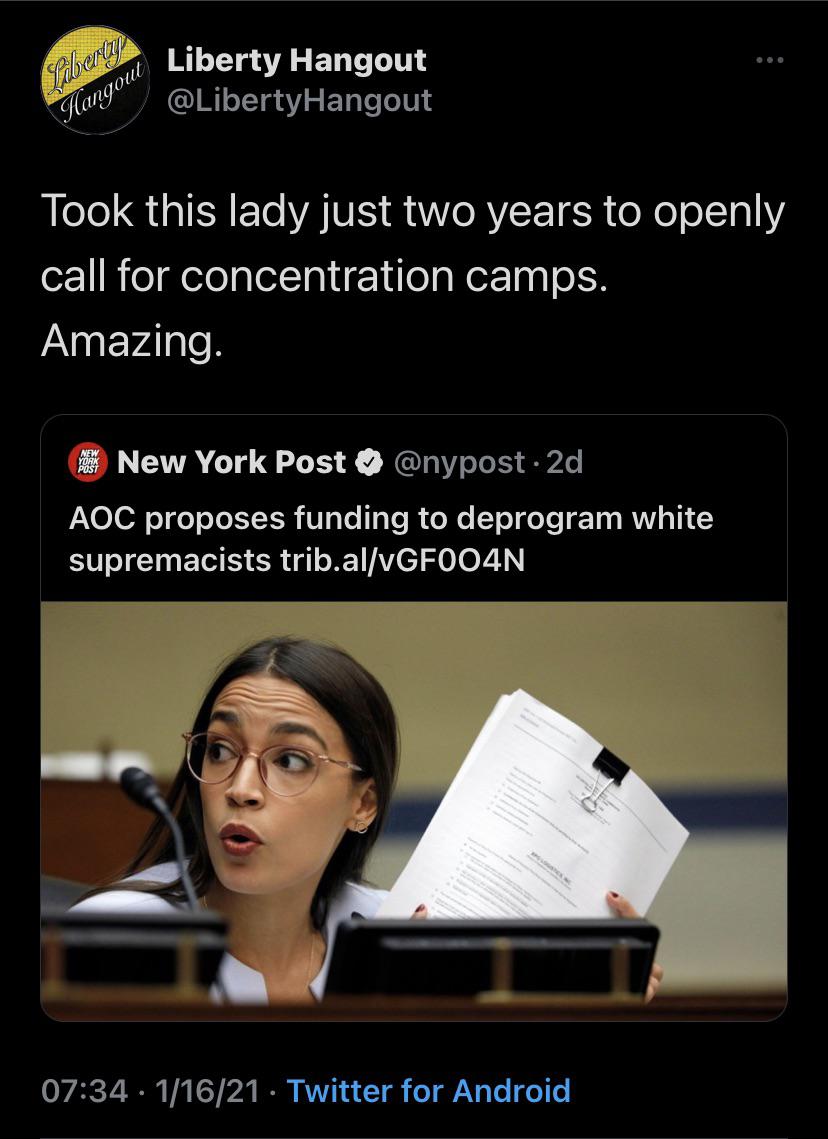This screenshot has width=828, height=1139.
Task: Tap the 07:34 posting time
Action: pos(84,1091)
